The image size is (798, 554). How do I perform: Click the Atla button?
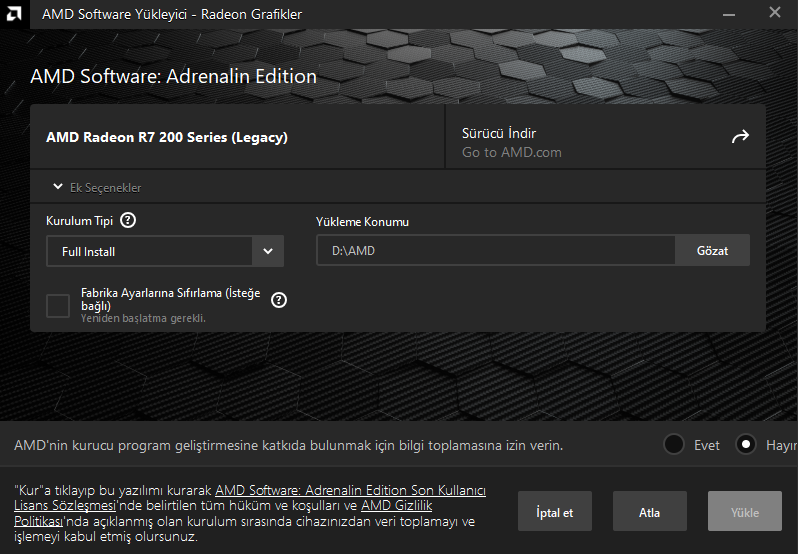[x=649, y=511]
